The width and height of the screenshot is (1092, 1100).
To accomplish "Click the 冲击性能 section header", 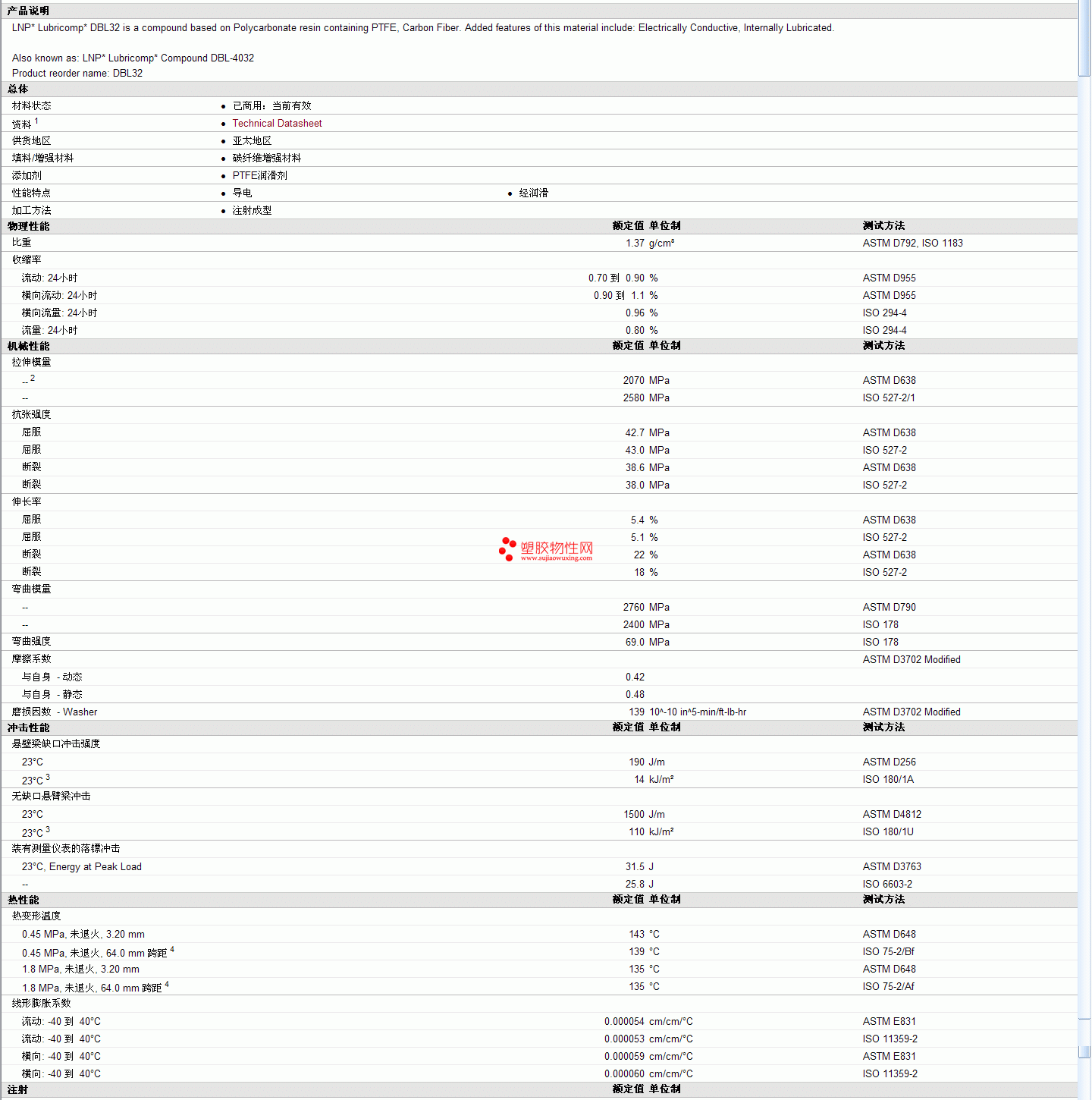I will tap(28, 728).
